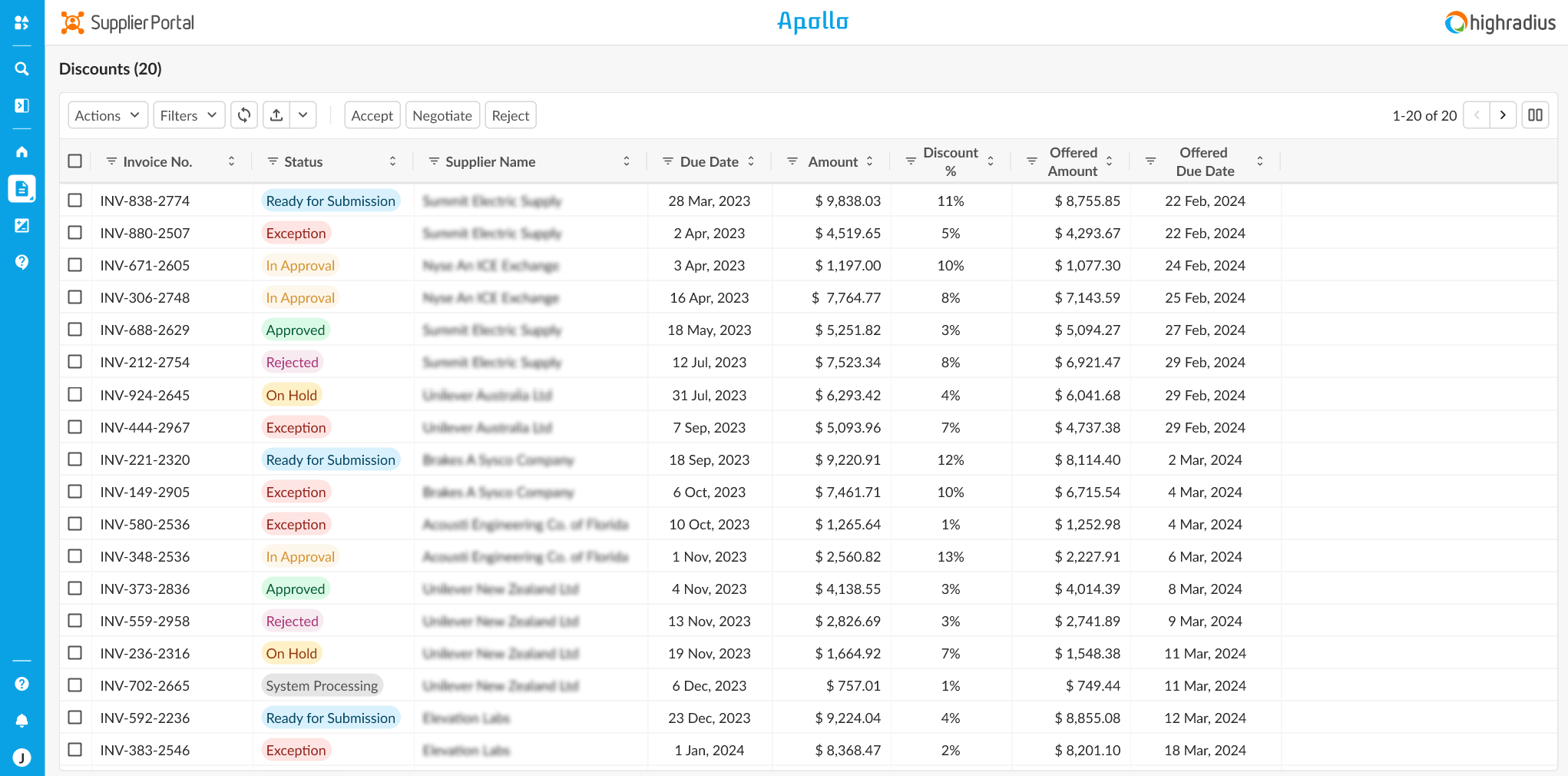This screenshot has width=1568, height=776.
Task: Sort by Supplier Name arrows
Action: click(x=627, y=161)
